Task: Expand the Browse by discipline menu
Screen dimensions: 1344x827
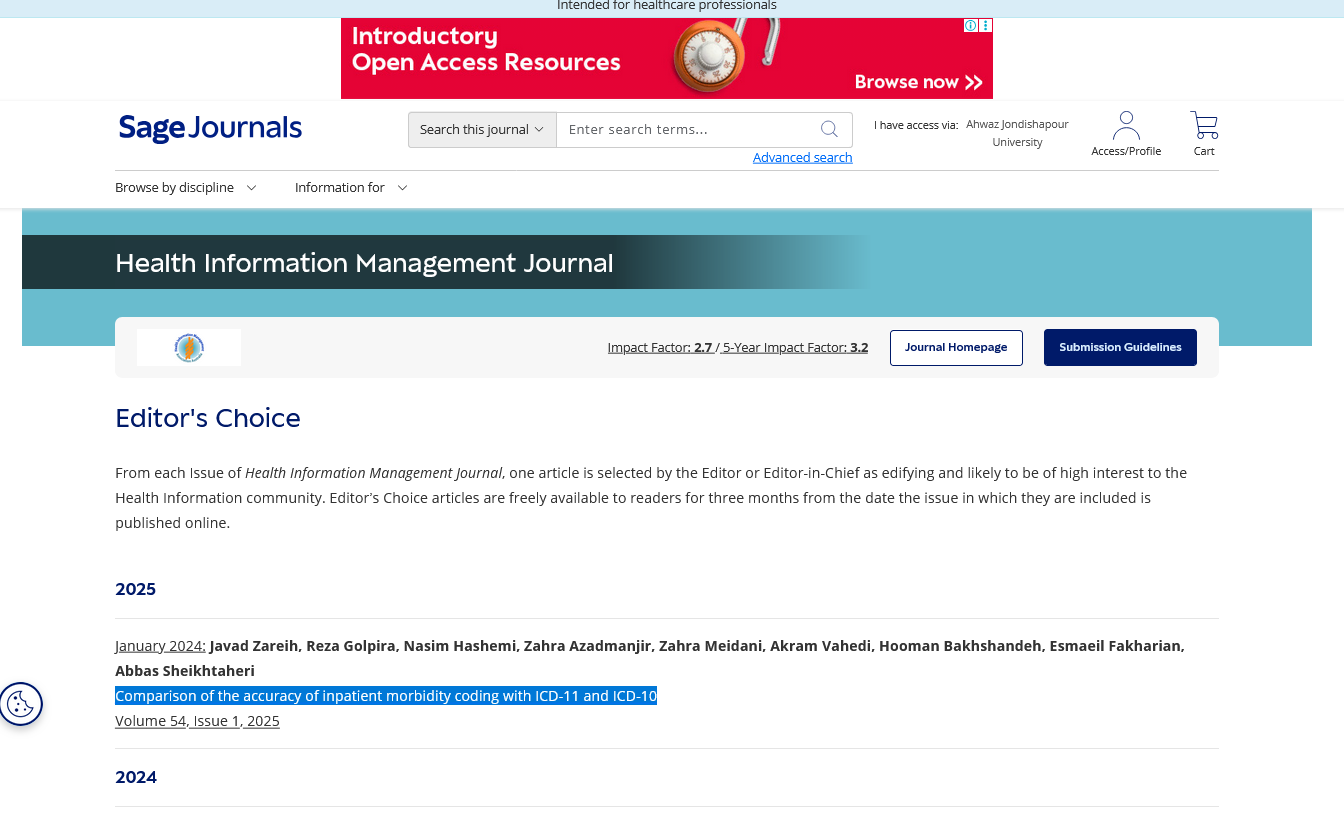Action: tap(185, 188)
